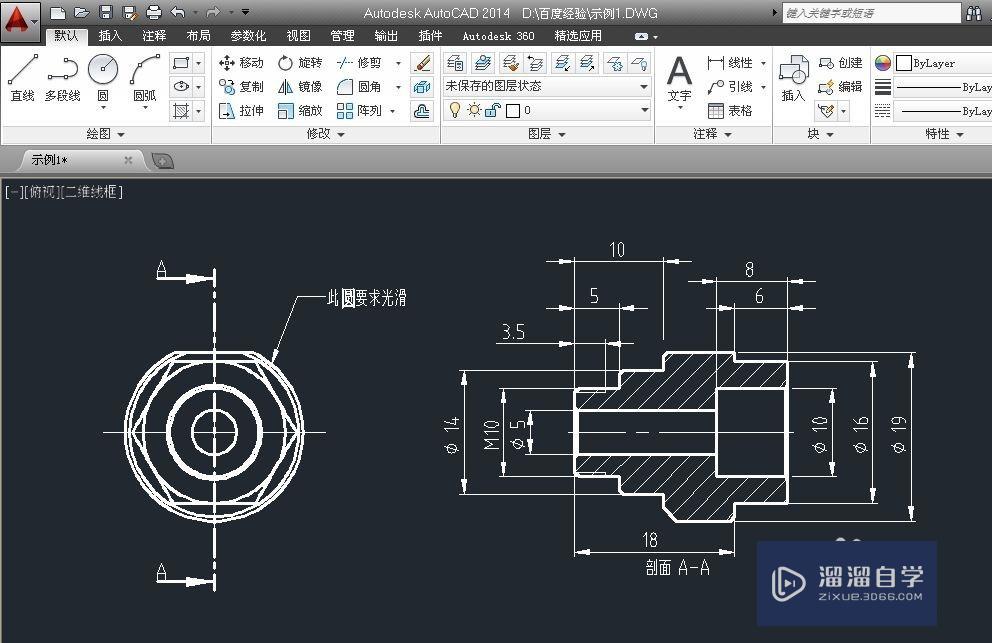Click the 创建 create block button

tap(840, 63)
